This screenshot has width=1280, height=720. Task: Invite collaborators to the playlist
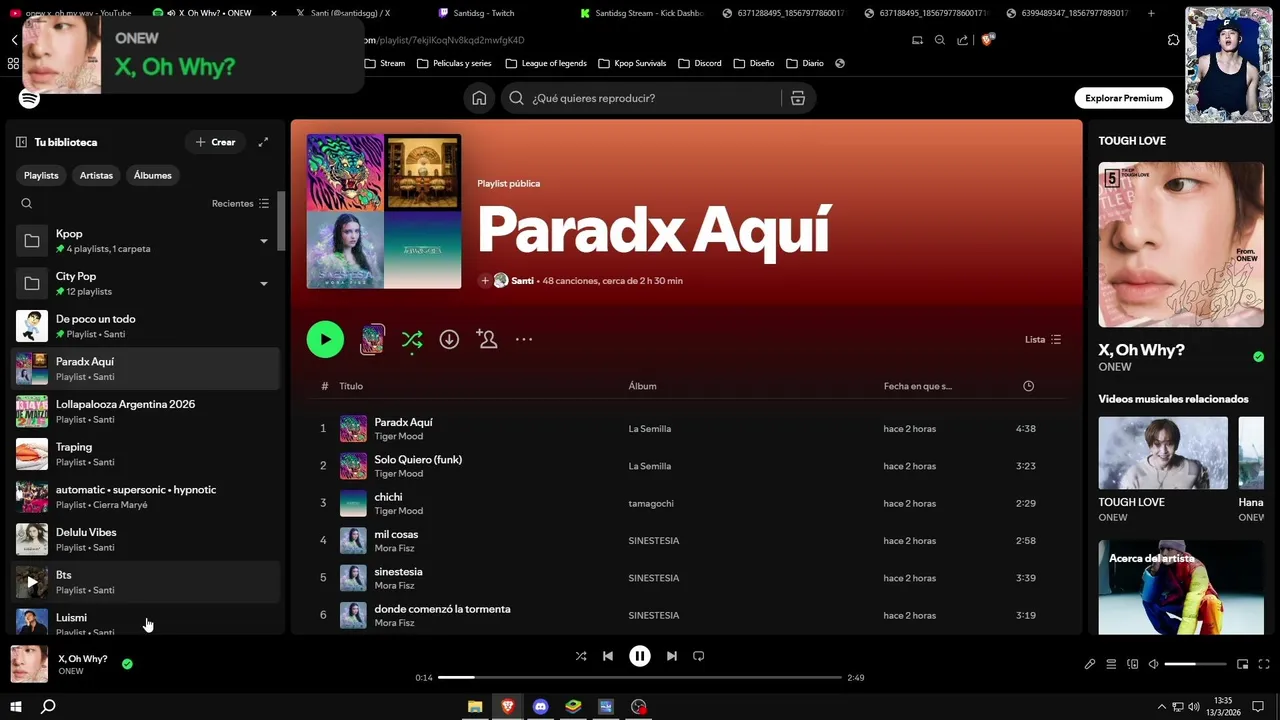click(487, 339)
